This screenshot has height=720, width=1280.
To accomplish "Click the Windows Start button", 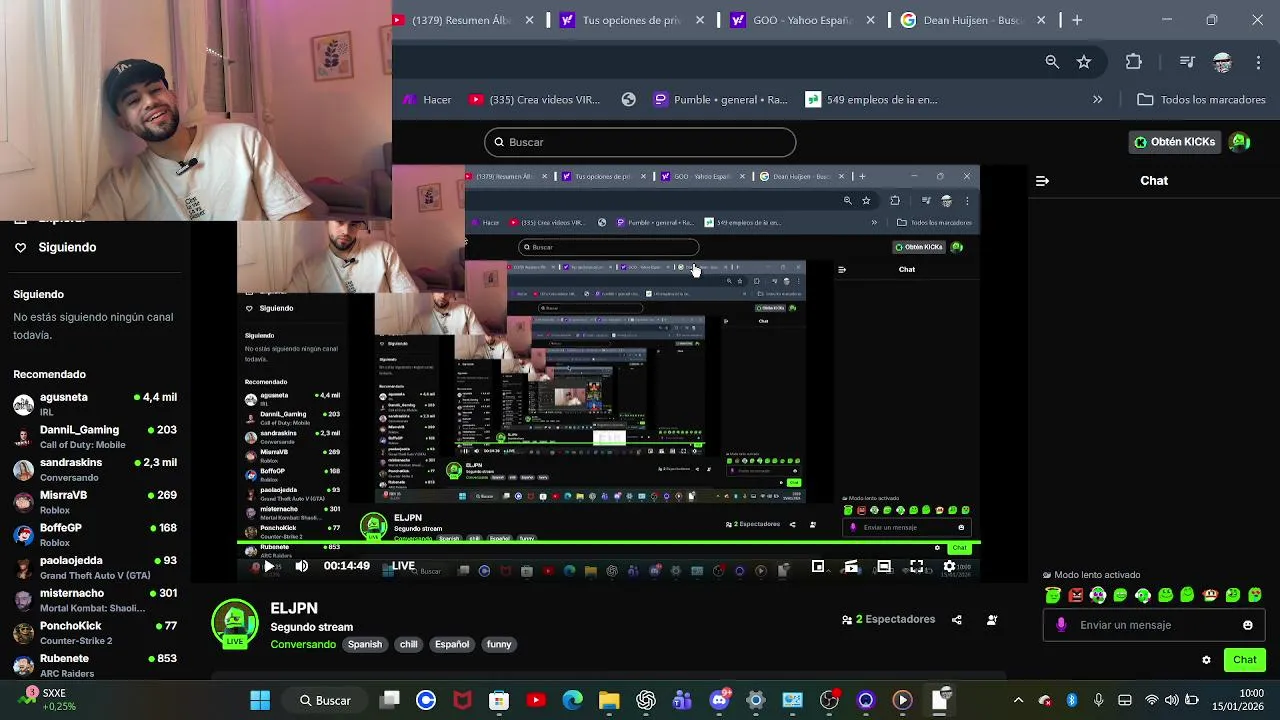I will [x=260, y=701].
